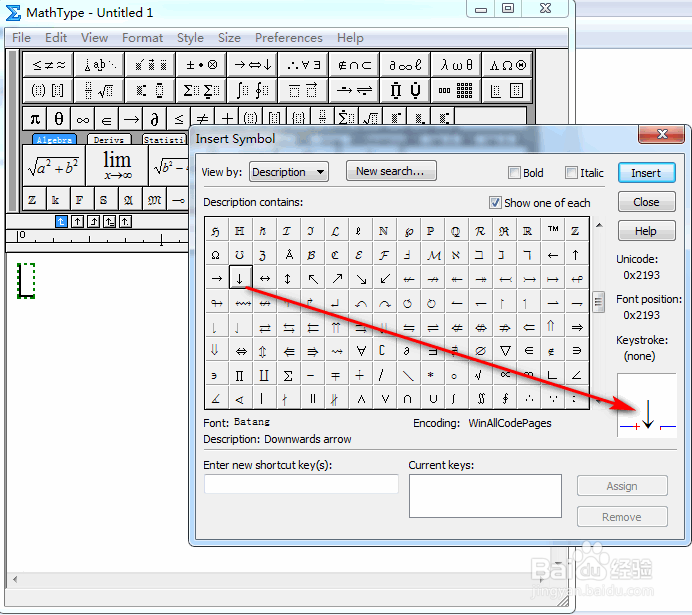
Task: Open the matrix templates palette
Action: point(456,90)
